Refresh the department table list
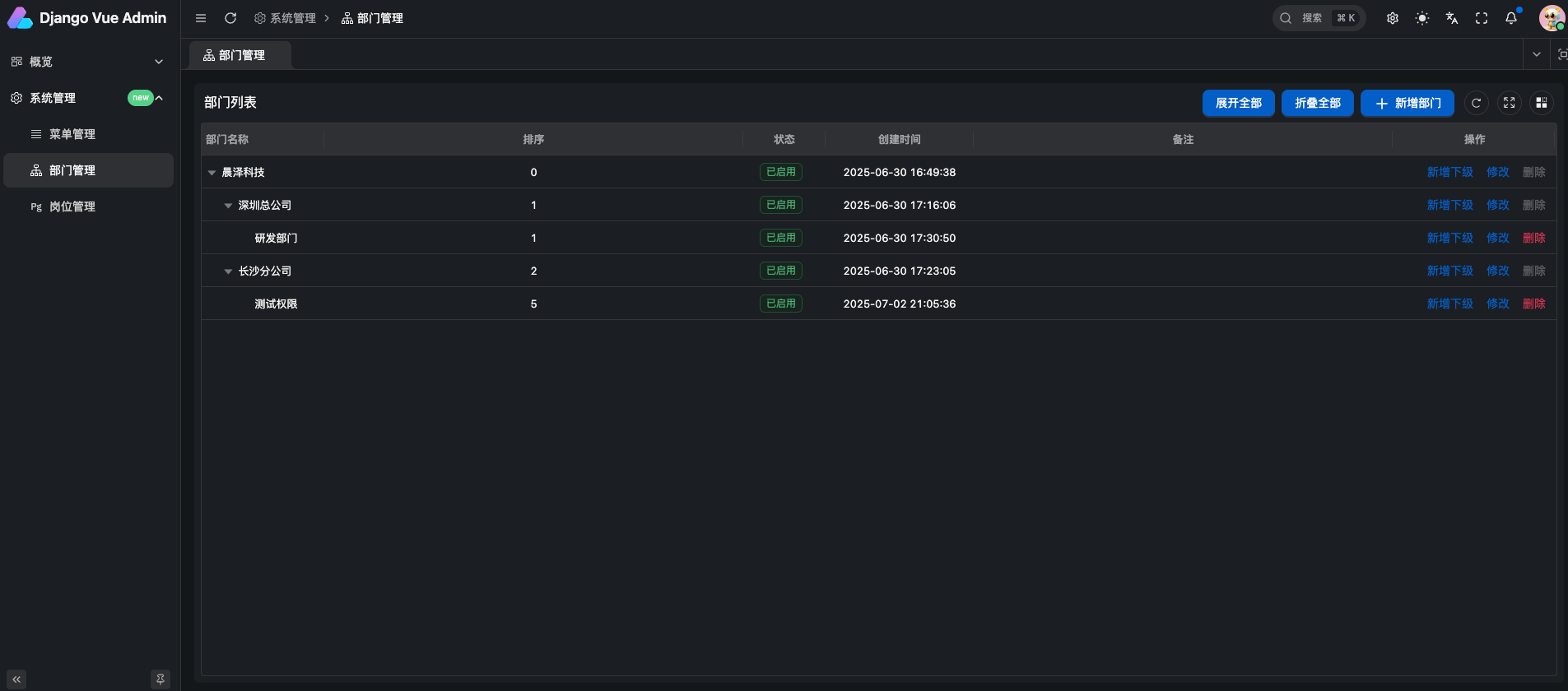 (1477, 103)
